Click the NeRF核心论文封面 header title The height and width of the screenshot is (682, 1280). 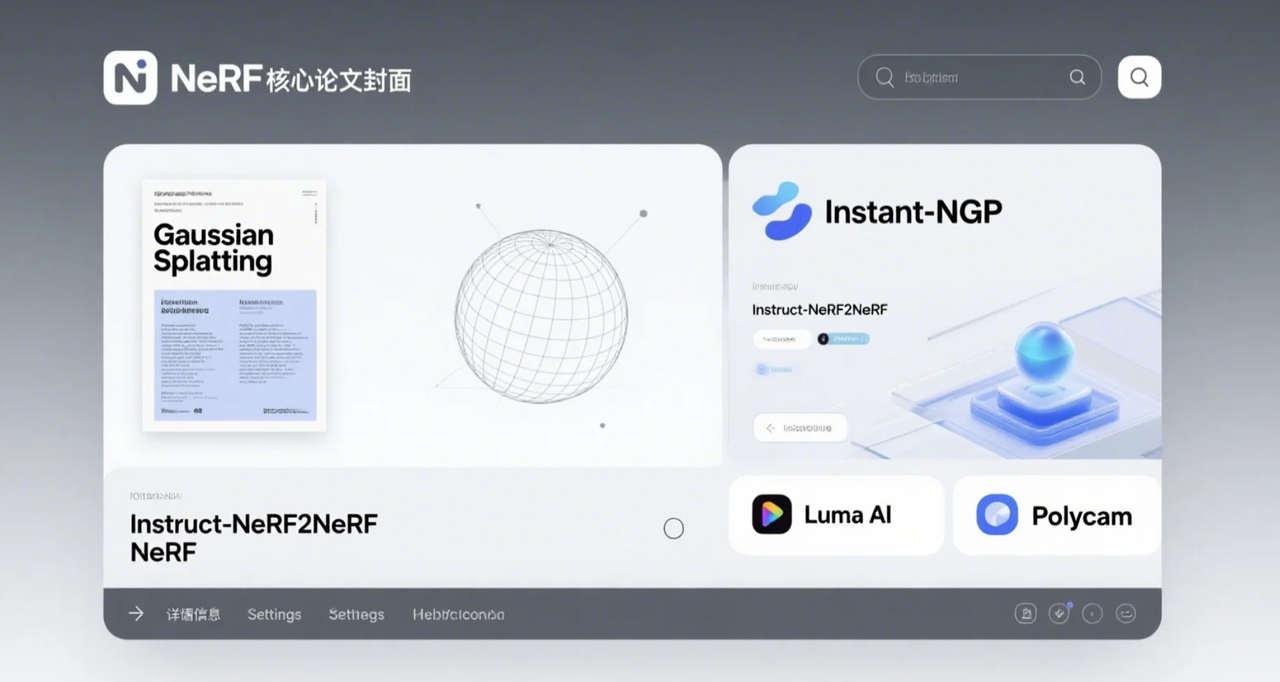(291, 79)
